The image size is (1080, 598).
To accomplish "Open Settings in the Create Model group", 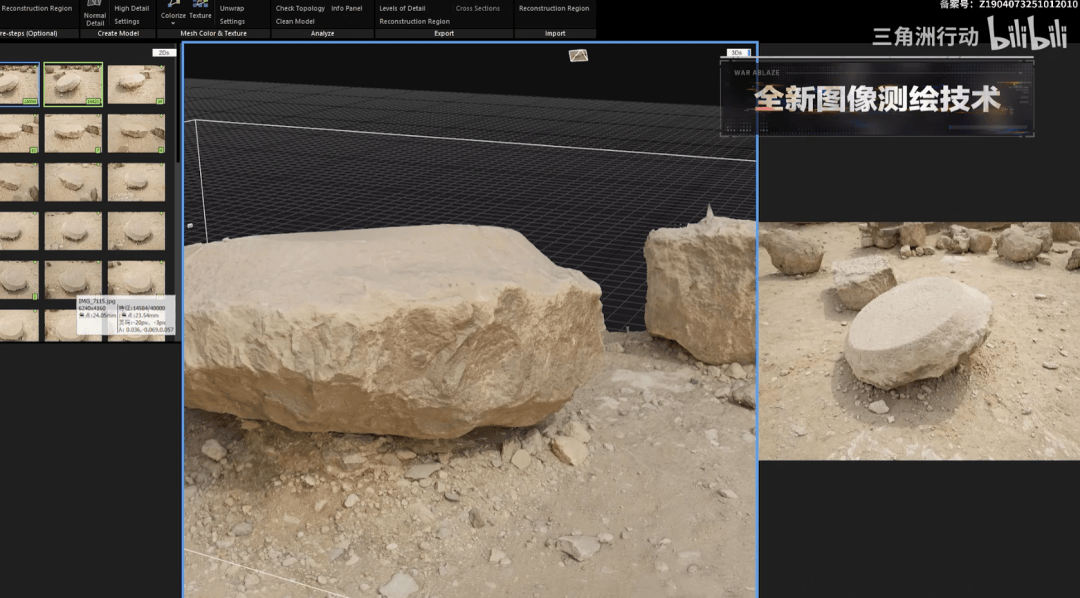I will coord(127,21).
